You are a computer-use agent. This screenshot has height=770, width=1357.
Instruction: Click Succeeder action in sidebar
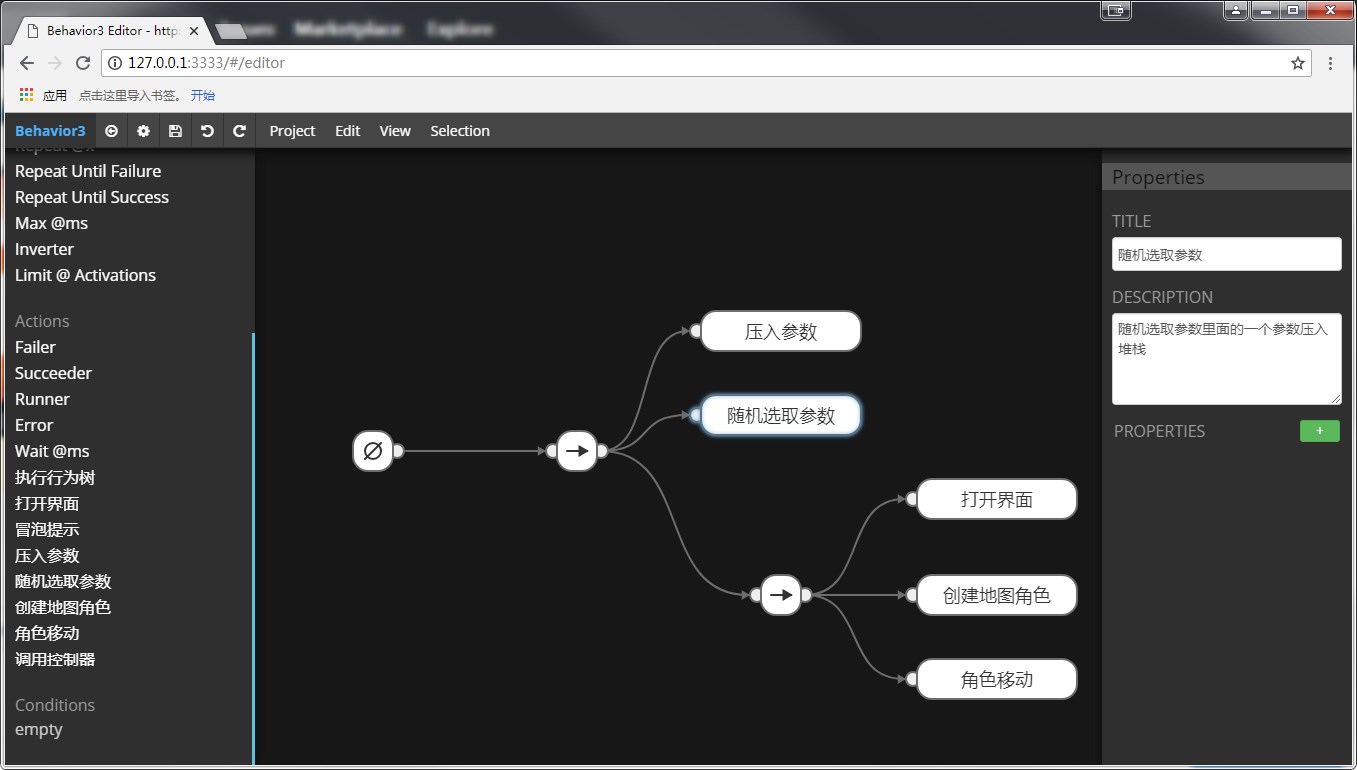[x=53, y=373]
